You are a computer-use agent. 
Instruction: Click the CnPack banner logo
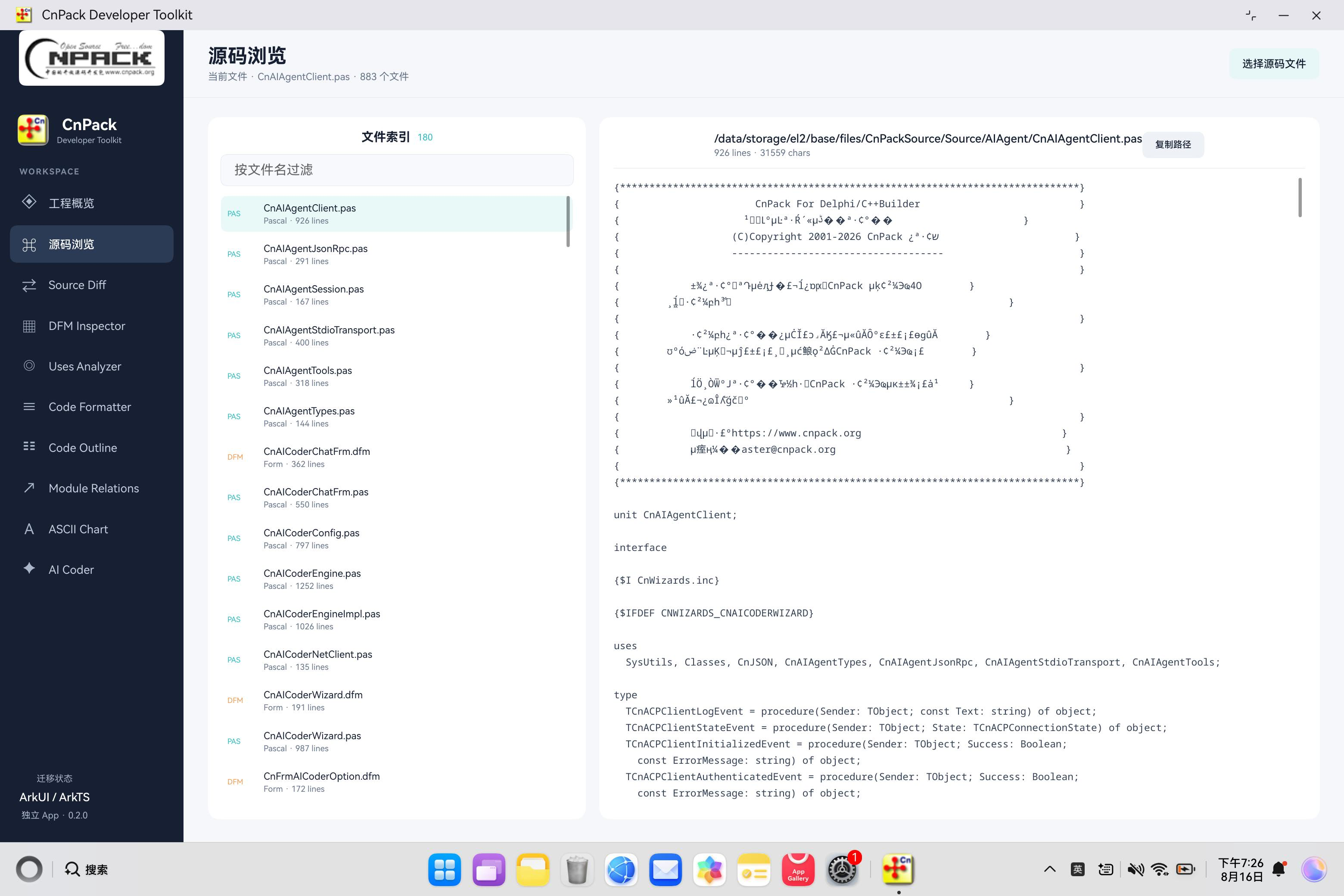[x=91, y=58]
